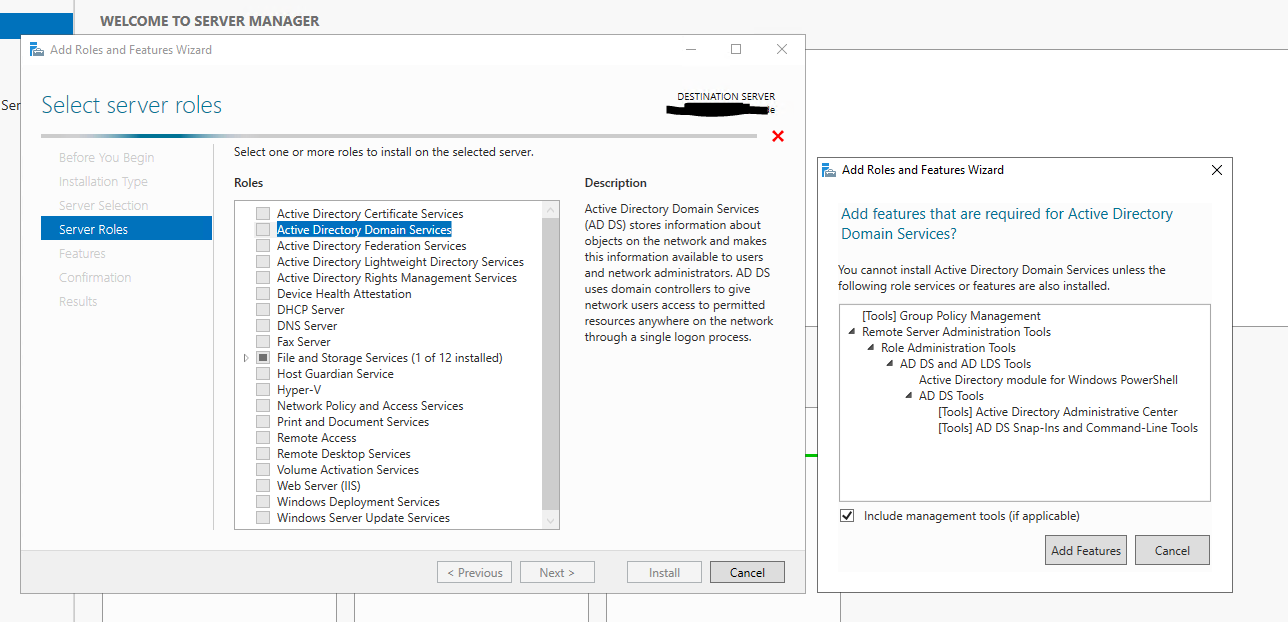Expand File and Storage Services node
The height and width of the screenshot is (622, 1288).
[x=246, y=358]
